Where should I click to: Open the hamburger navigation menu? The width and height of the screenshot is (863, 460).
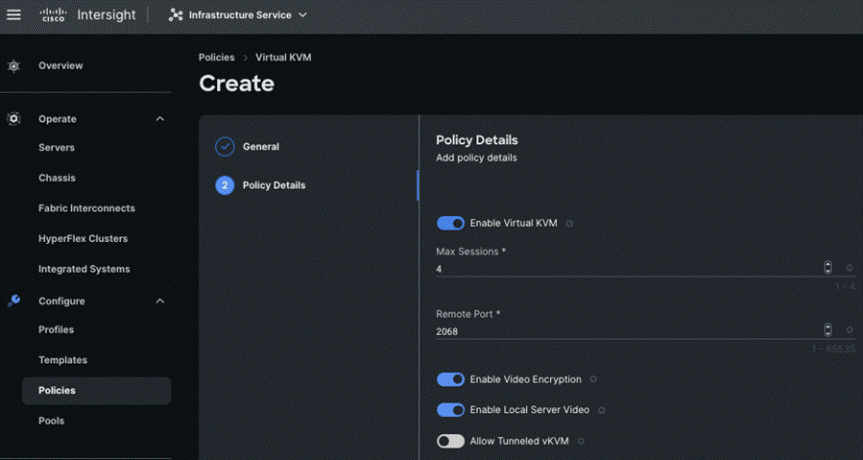14,15
